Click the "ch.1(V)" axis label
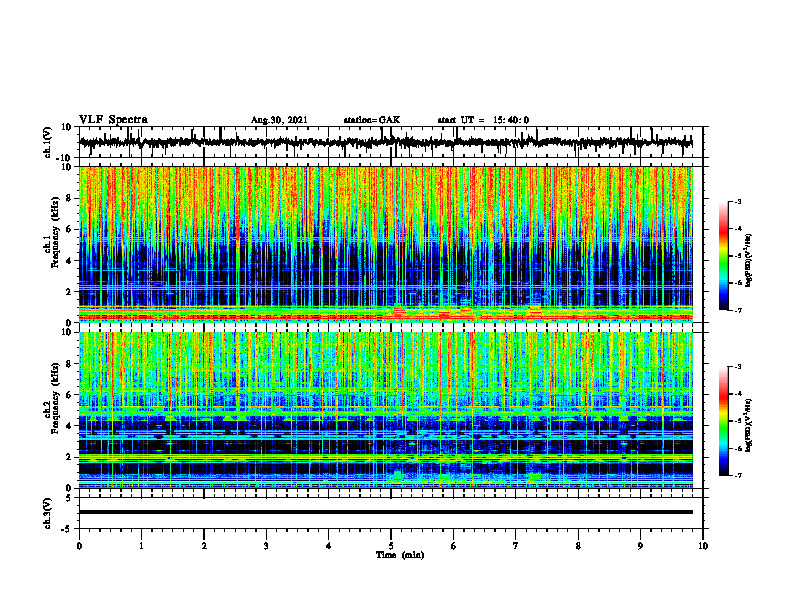The height and width of the screenshot is (612, 792). click(x=48, y=142)
